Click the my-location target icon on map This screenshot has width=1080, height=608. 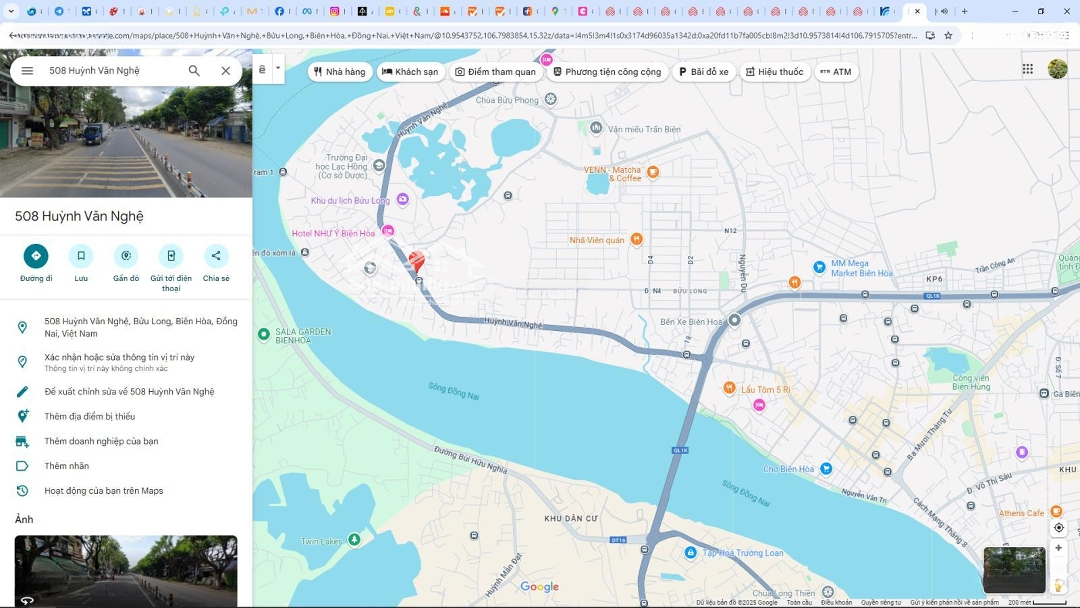point(1058,528)
